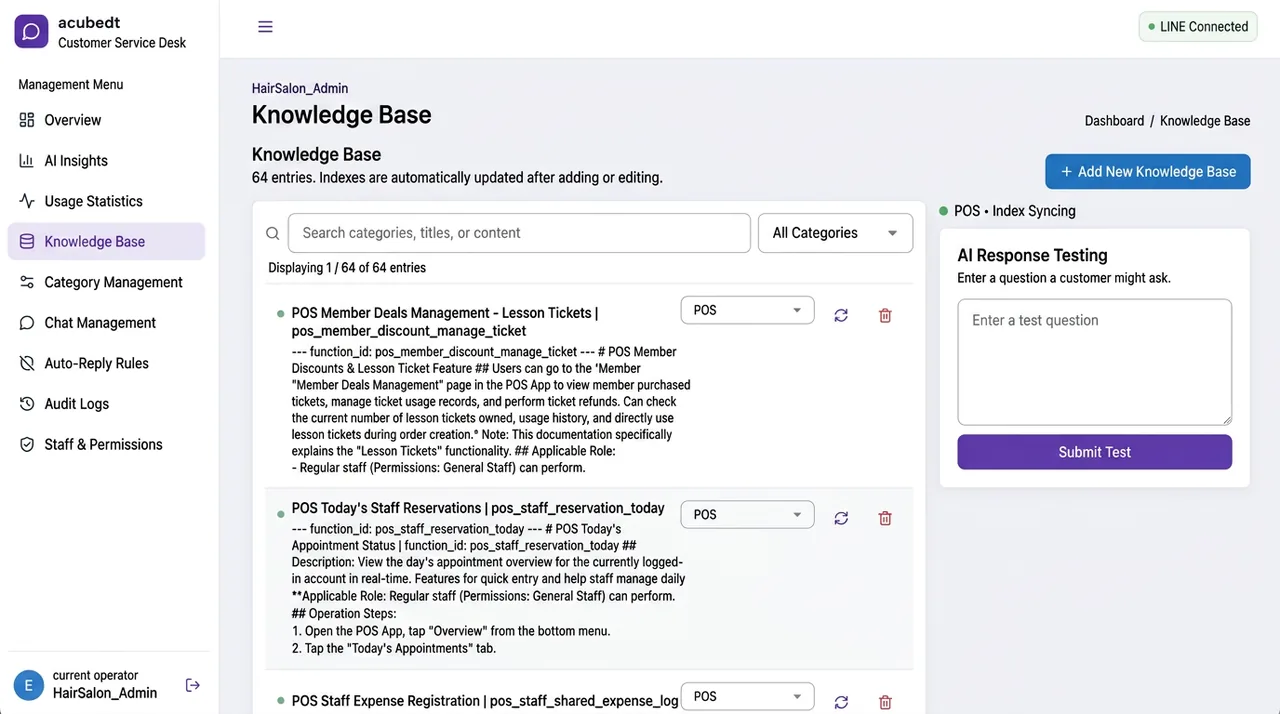1280x714 pixels.
Task: Click the Staff & Permissions shield icon
Action: click(27, 444)
